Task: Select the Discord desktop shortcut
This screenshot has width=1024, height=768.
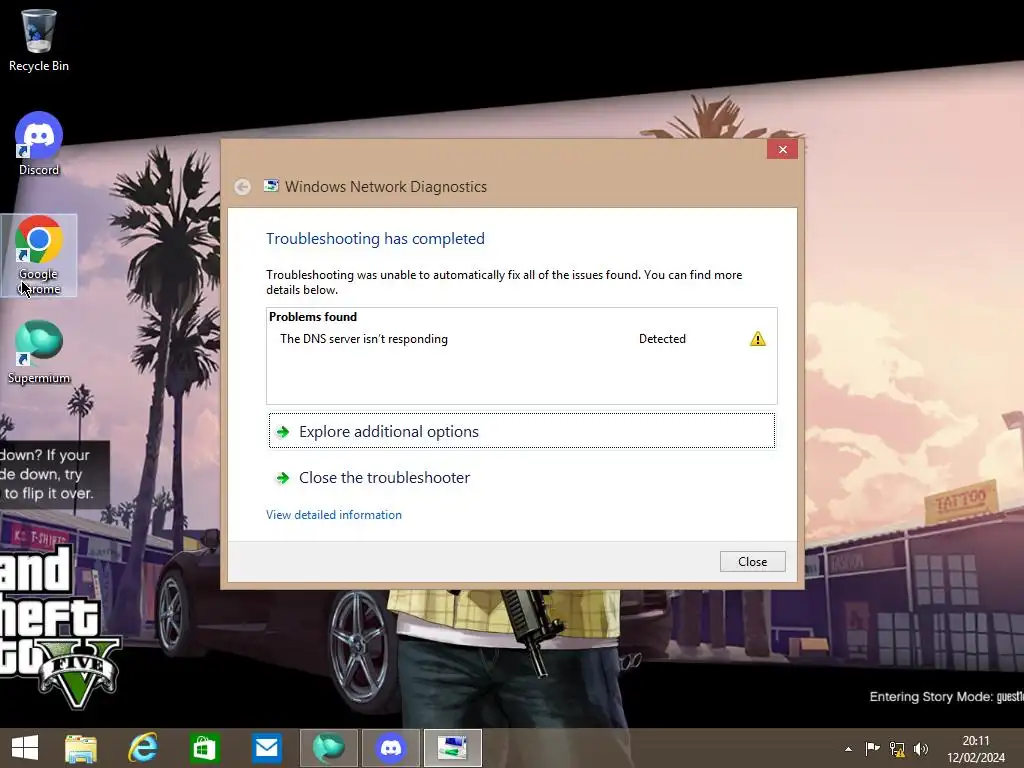Action: [x=39, y=144]
